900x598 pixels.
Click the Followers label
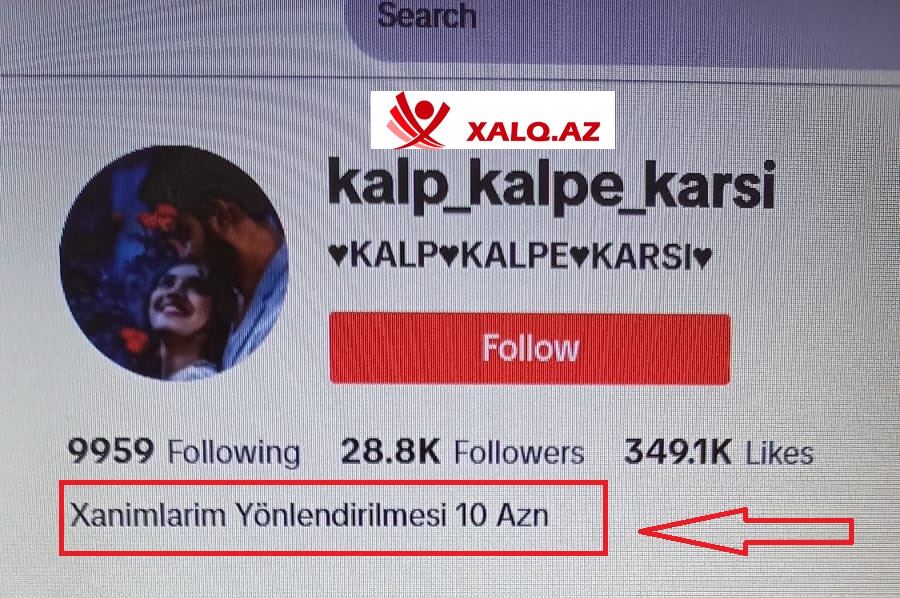coord(519,453)
